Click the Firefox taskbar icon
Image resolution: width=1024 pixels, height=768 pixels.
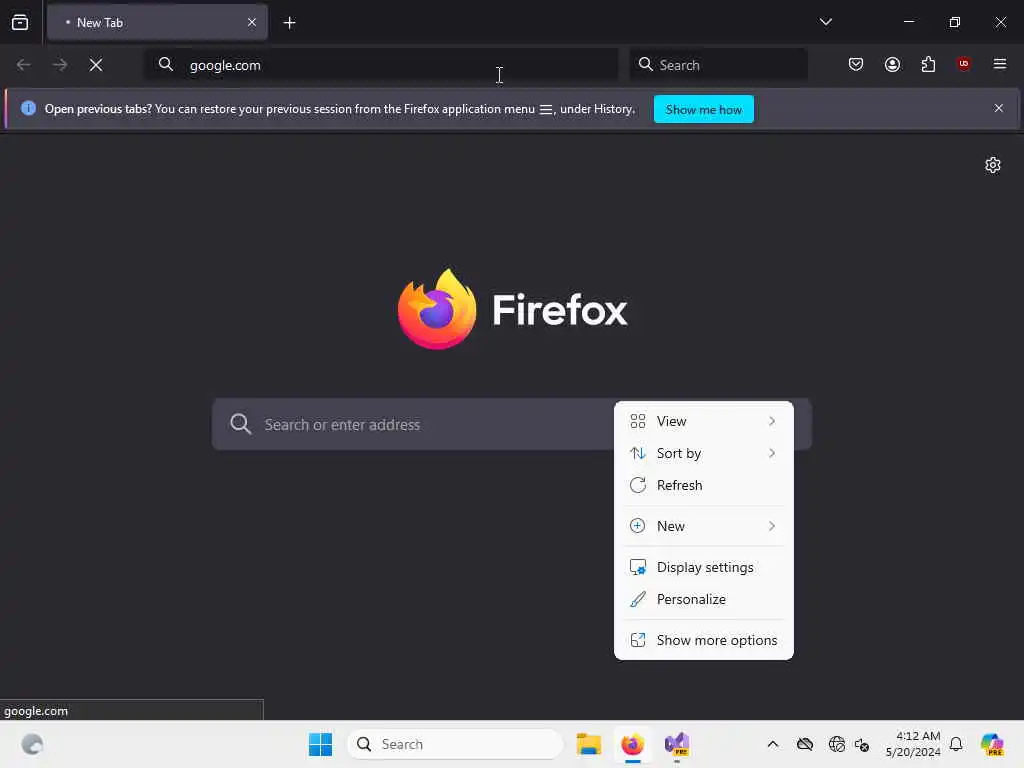pyautogui.click(x=632, y=744)
